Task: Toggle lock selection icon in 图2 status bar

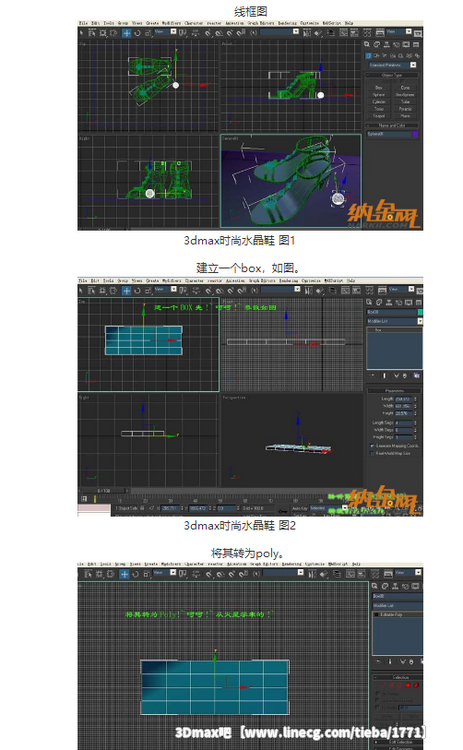Action: coord(142,508)
